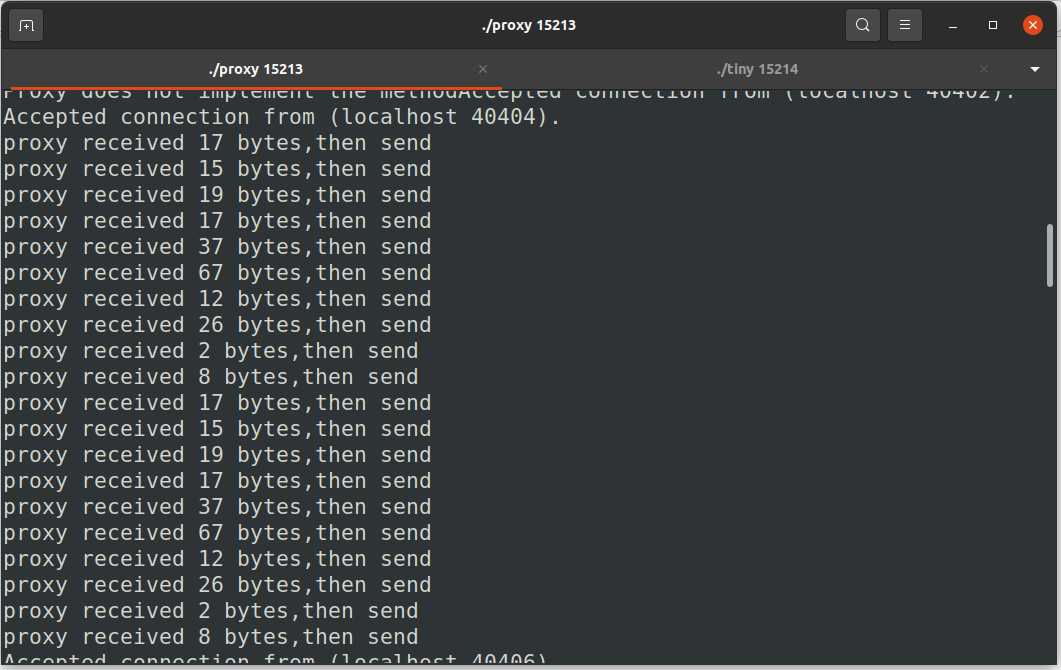Viewport: 1061px width, 670px height.
Task: Expand the tab list dropdown arrow
Action: click(x=1035, y=69)
